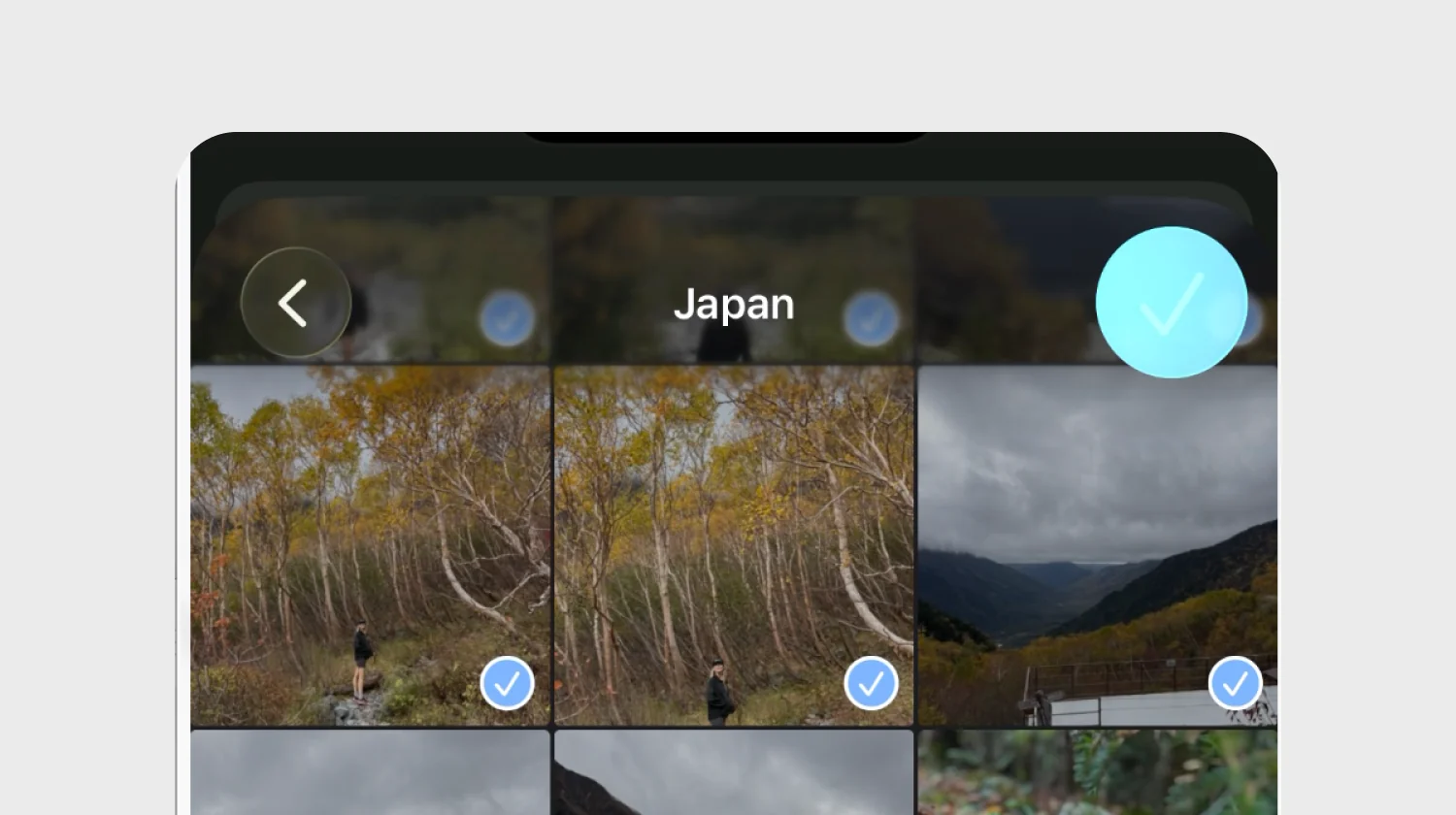
Task: Deselect the middle forest photo checkmark
Action: 871,684
